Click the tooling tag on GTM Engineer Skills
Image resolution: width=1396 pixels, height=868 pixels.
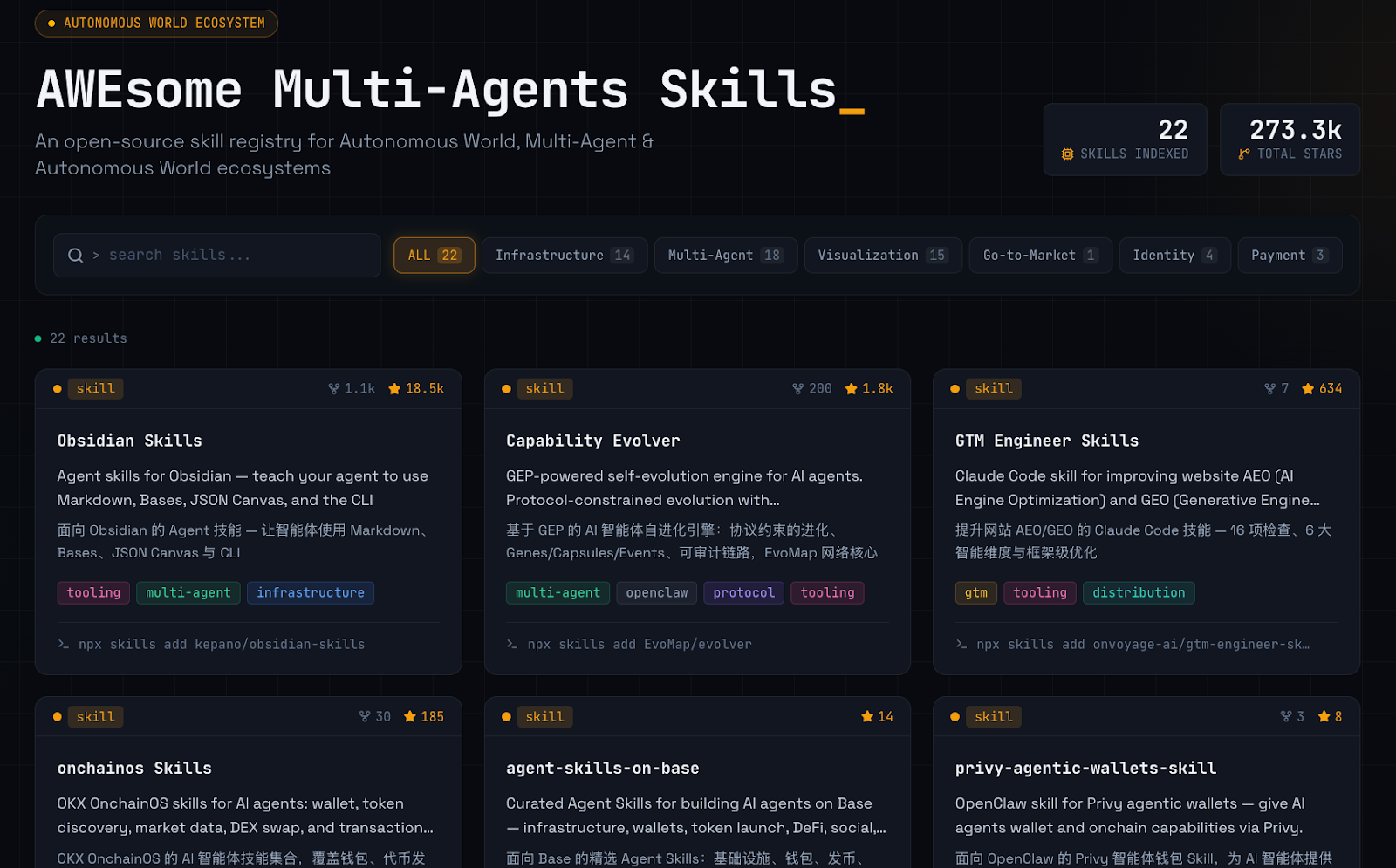click(1040, 593)
